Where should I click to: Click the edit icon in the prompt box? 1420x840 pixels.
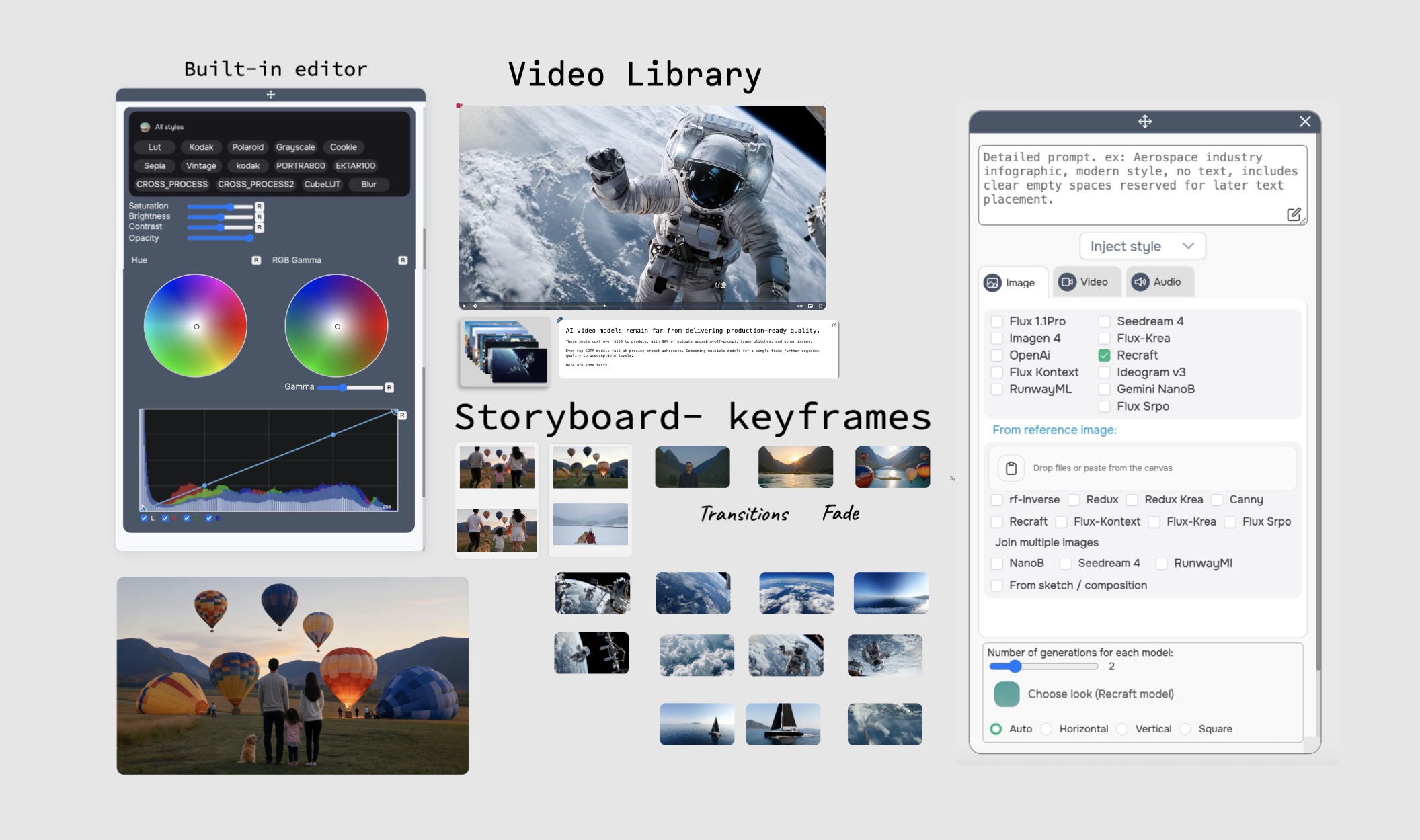[1293, 214]
